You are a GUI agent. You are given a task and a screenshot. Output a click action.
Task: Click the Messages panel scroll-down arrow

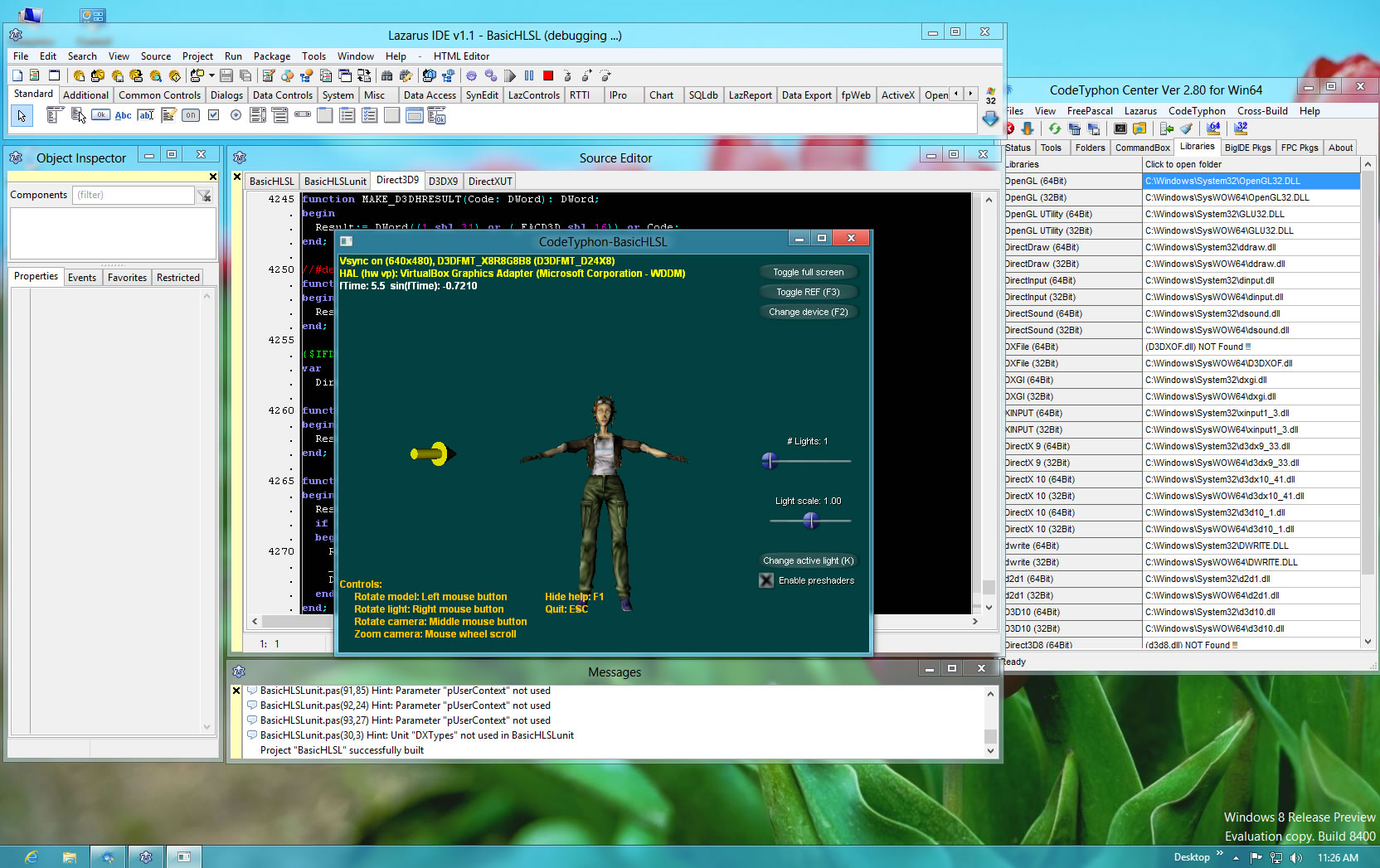pyautogui.click(x=990, y=750)
